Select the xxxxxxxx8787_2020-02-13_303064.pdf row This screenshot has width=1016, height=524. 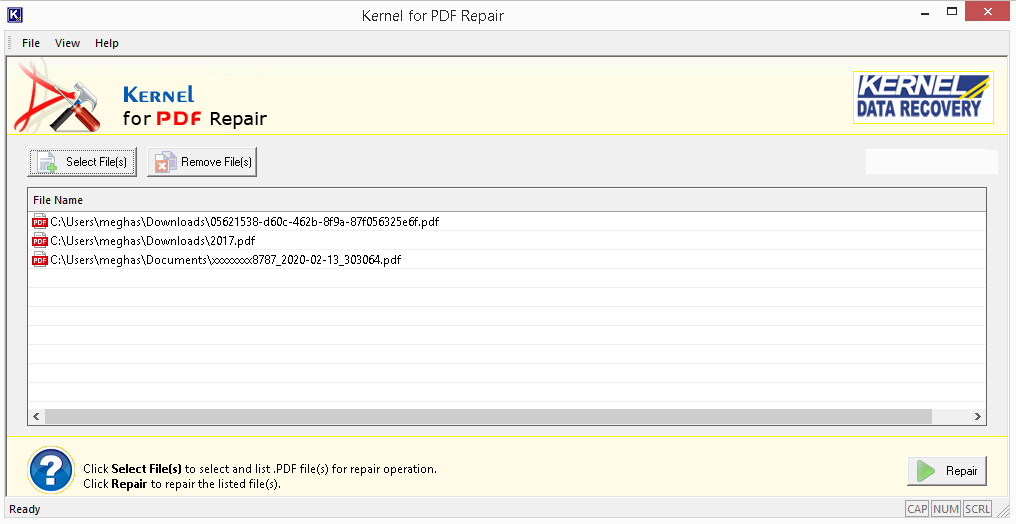click(507, 260)
